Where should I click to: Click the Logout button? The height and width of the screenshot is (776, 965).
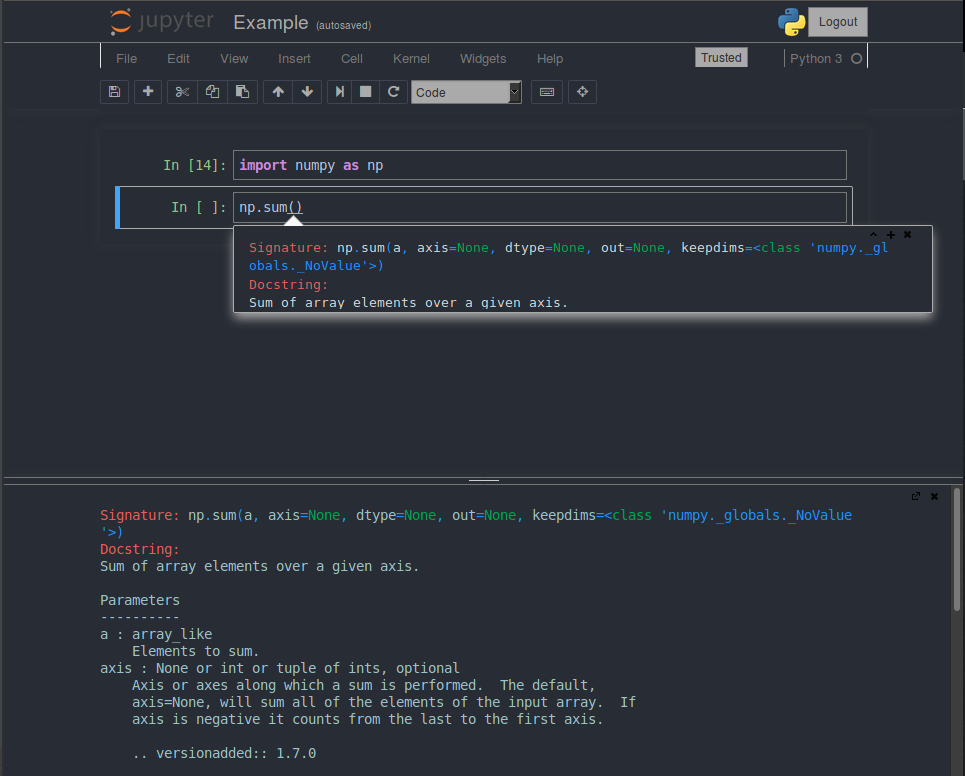[837, 21]
